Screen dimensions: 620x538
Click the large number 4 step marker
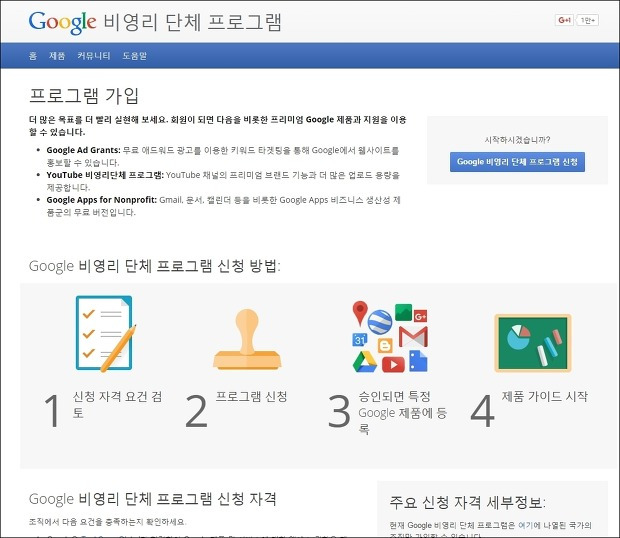pos(482,411)
